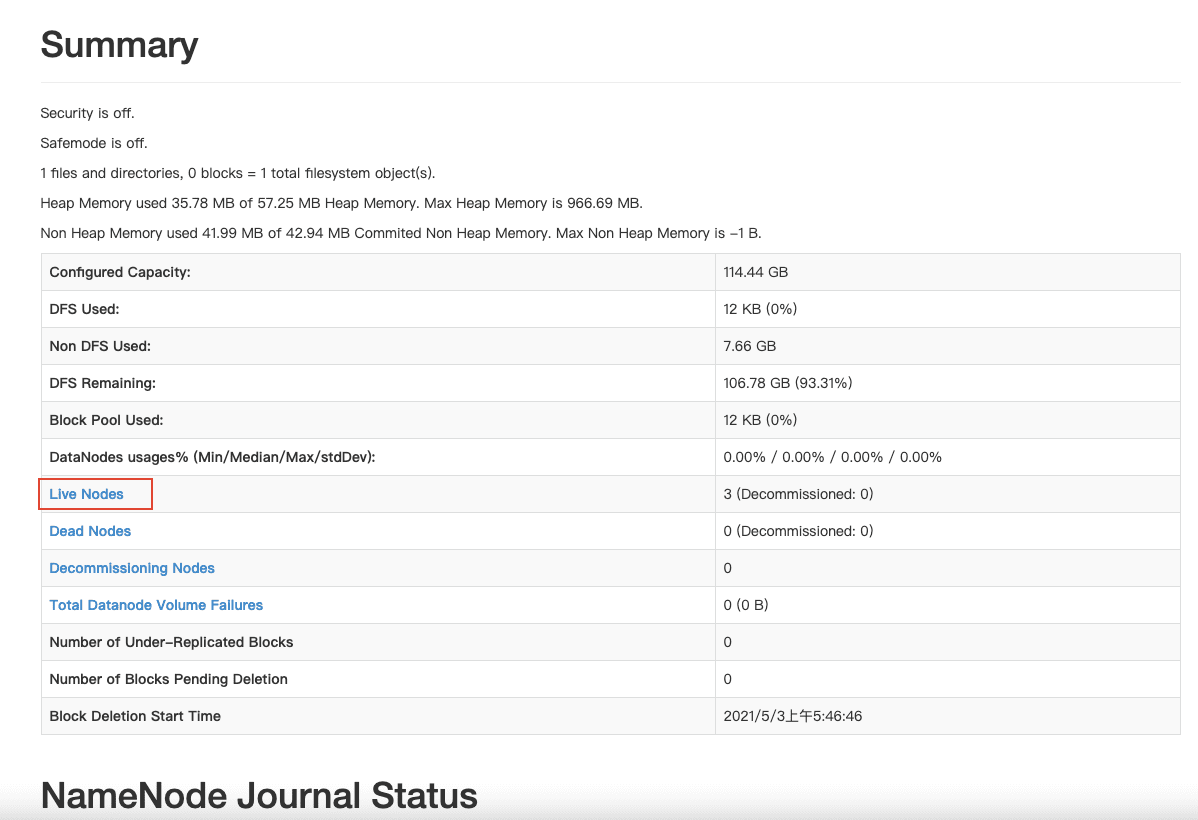1198x820 pixels.
Task: Click the Non DFS Used label
Action: [100, 346]
